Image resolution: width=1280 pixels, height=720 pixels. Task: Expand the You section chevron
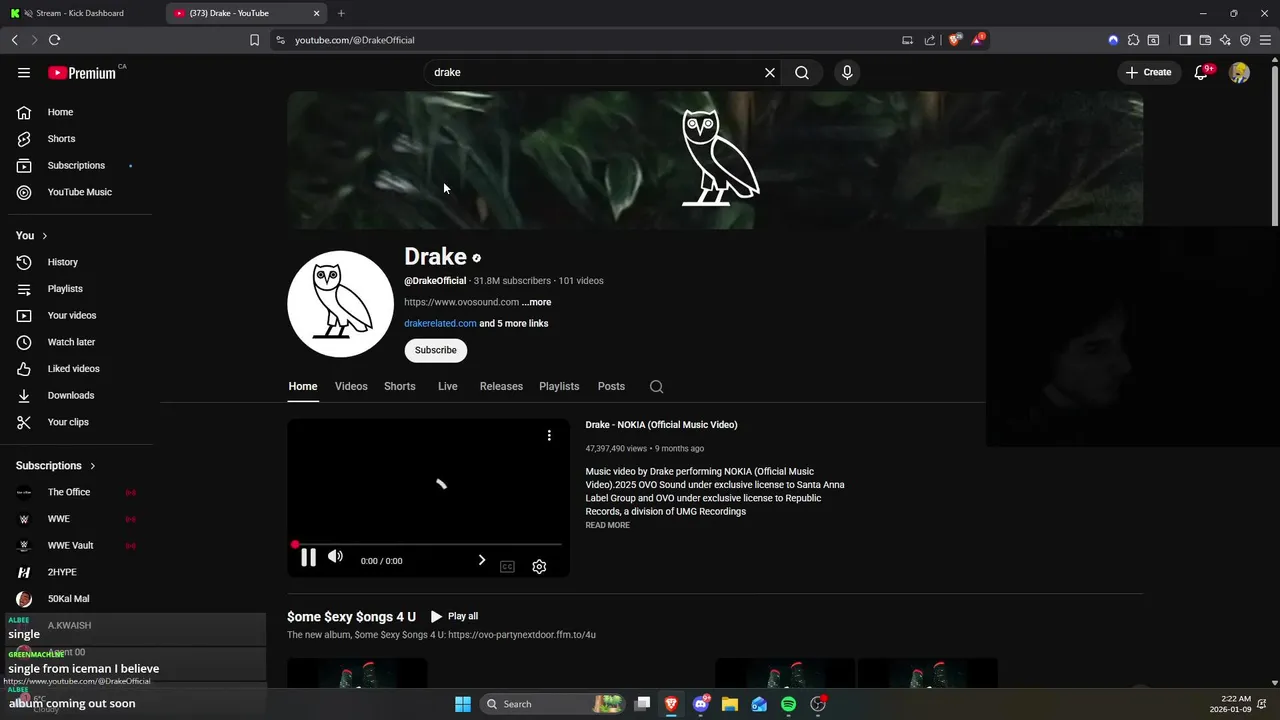coord(44,236)
